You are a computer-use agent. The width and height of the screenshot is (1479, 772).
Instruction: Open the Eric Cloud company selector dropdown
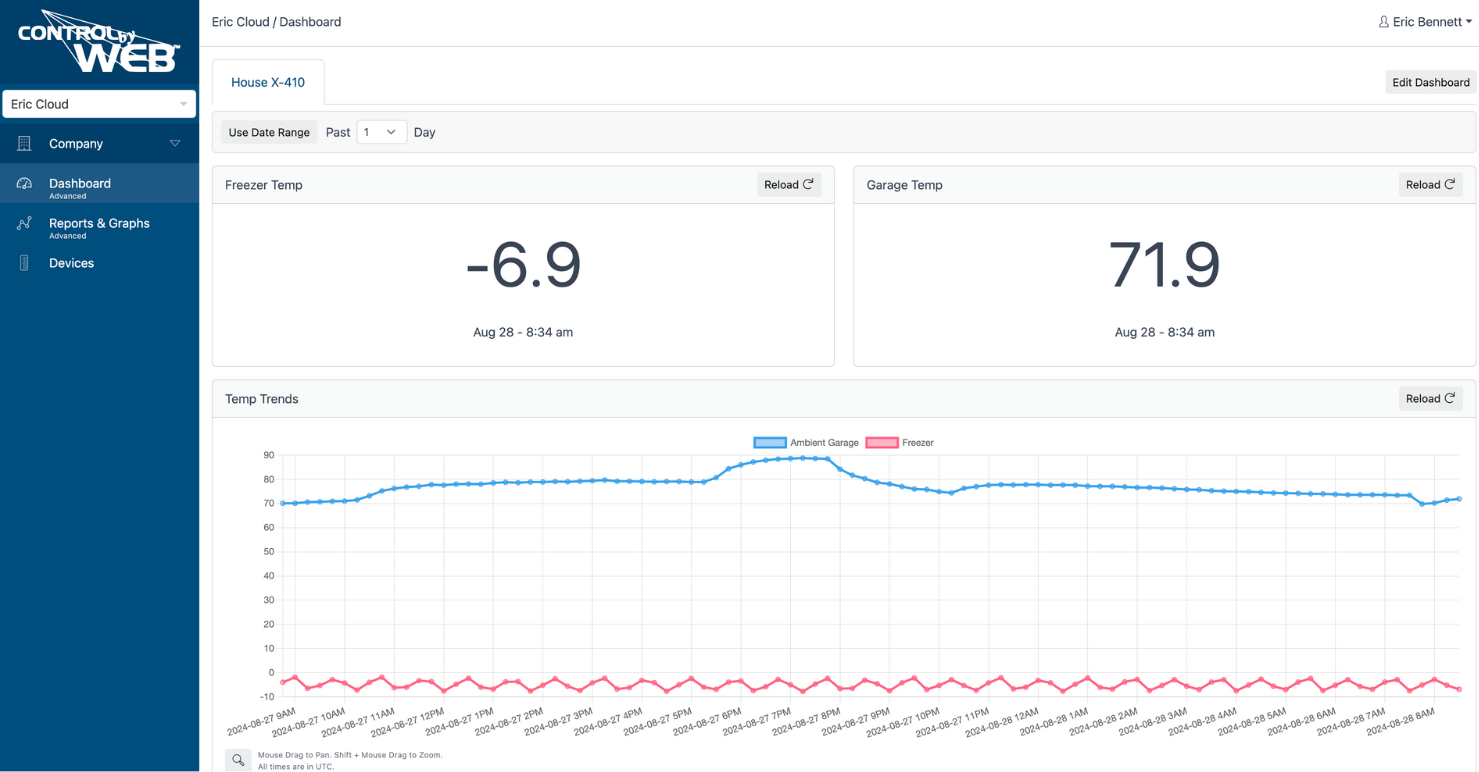(99, 103)
